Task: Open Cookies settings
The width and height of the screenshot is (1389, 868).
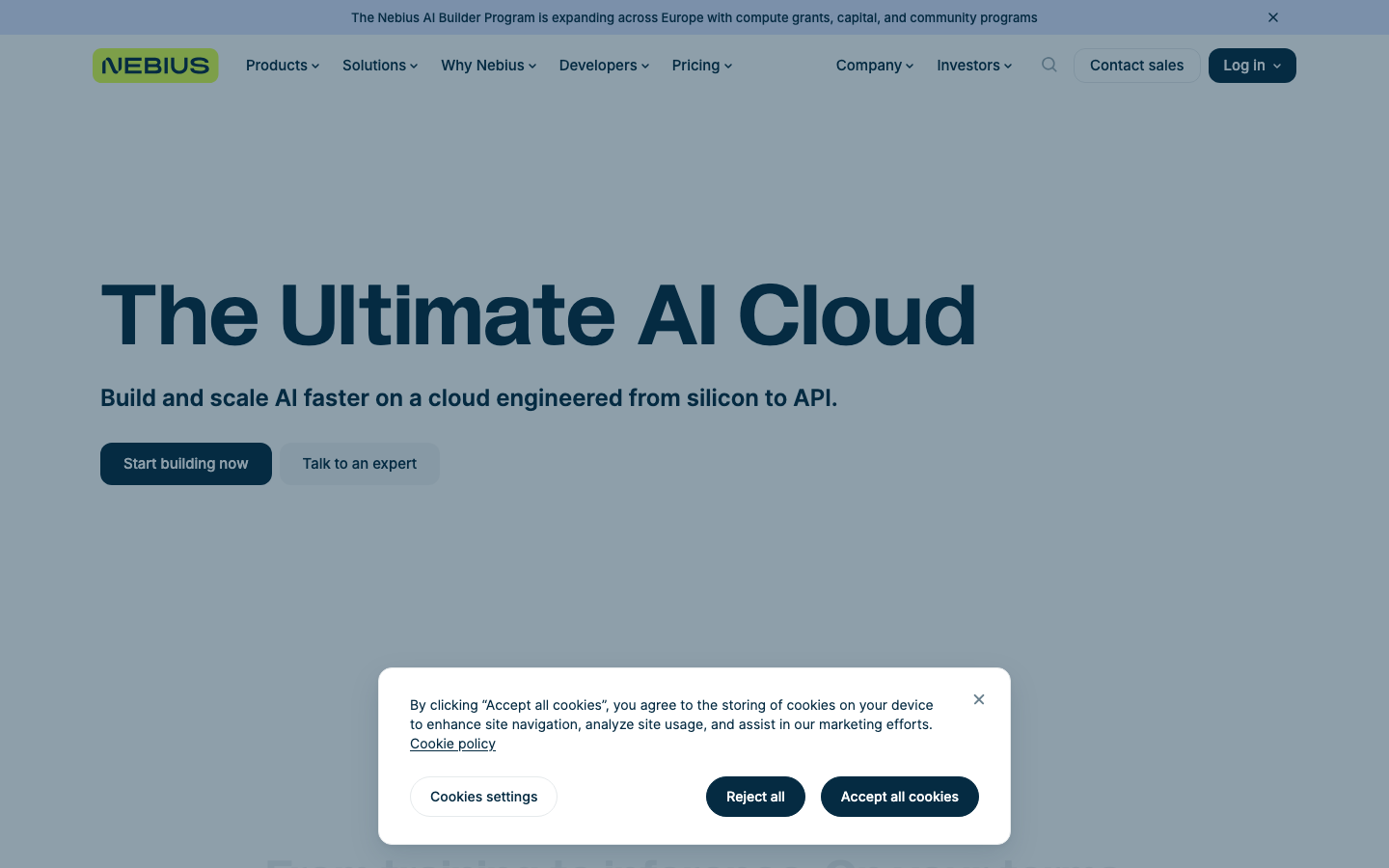Action: (x=483, y=797)
